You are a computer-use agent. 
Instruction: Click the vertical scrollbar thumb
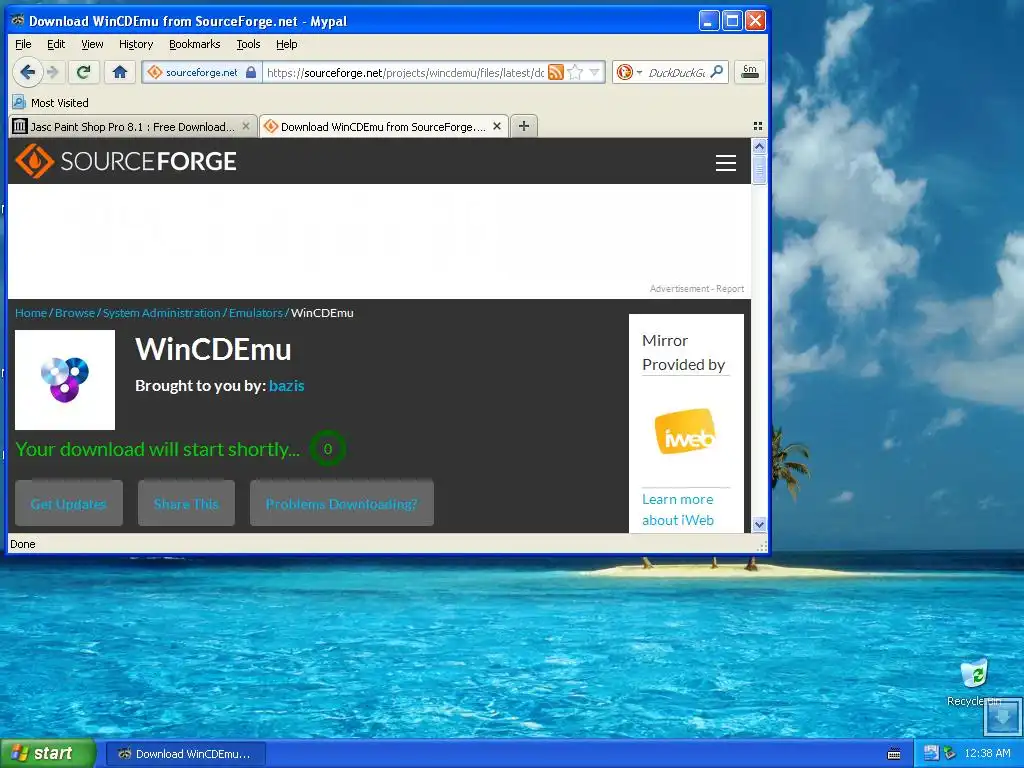click(759, 170)
